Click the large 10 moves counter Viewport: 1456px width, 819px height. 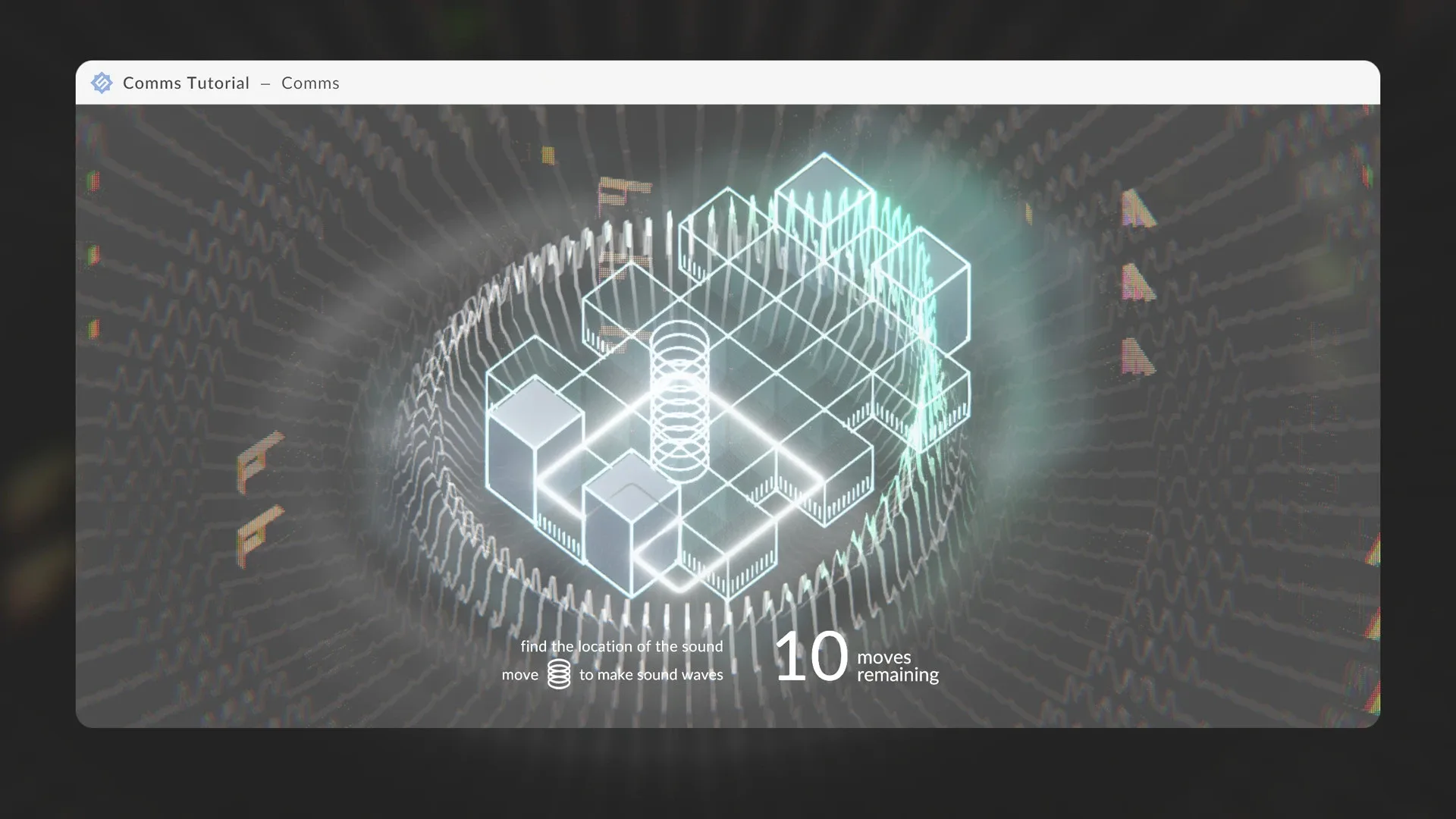pyautogui.click(x=811, y=657)
